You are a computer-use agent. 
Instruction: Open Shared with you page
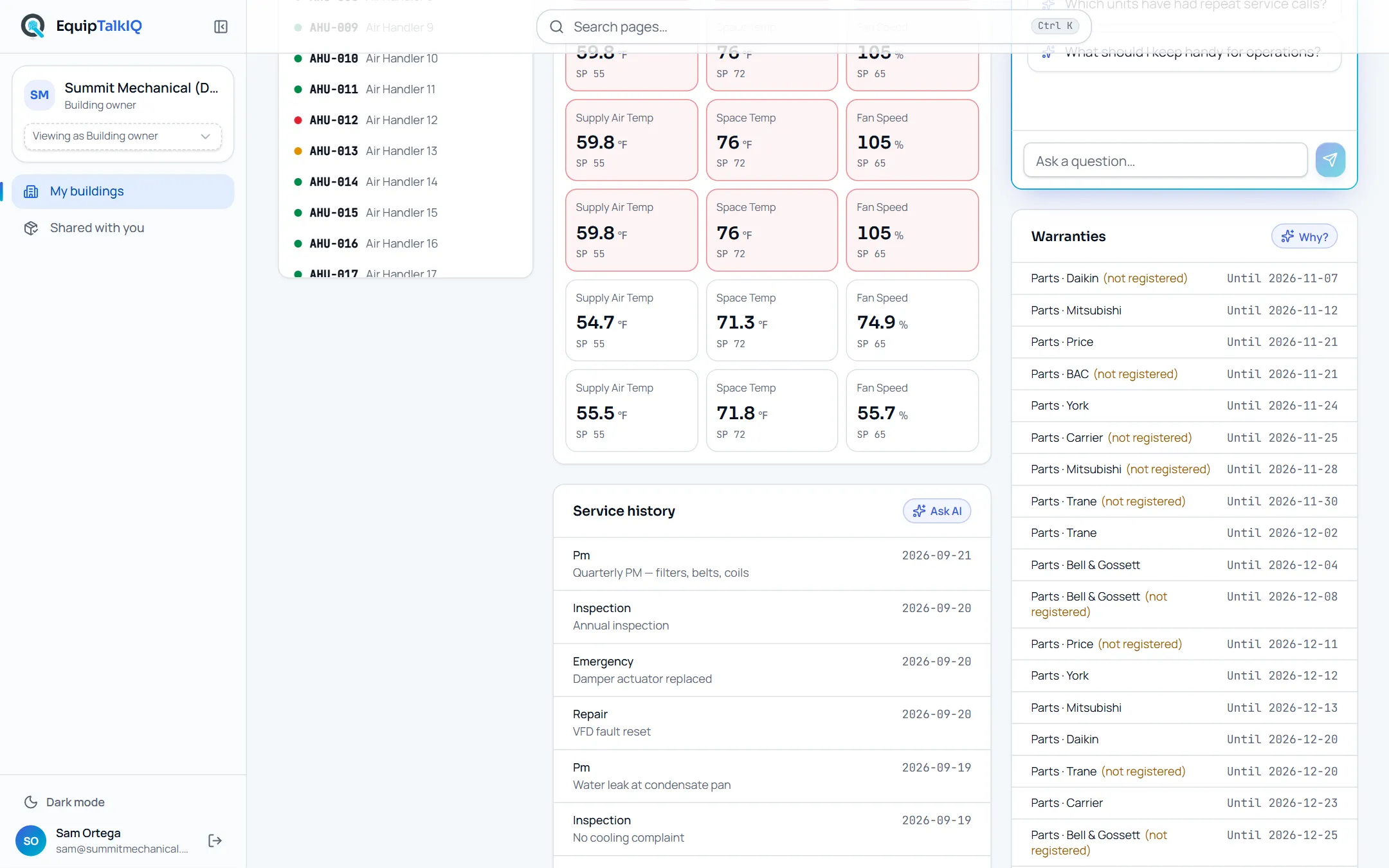click(123, 228)
